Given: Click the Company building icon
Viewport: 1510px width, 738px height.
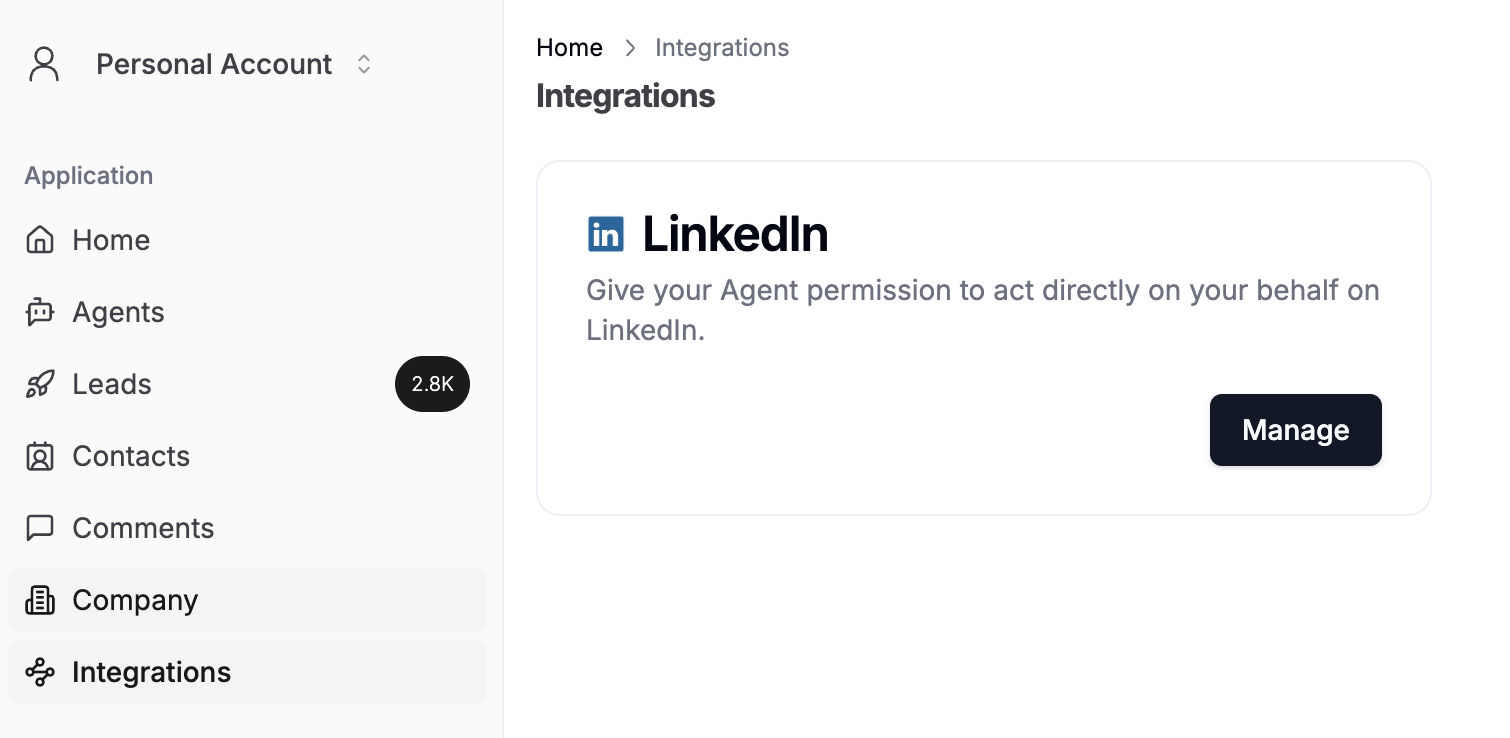Looking at the screenshot, I should 40,600.
